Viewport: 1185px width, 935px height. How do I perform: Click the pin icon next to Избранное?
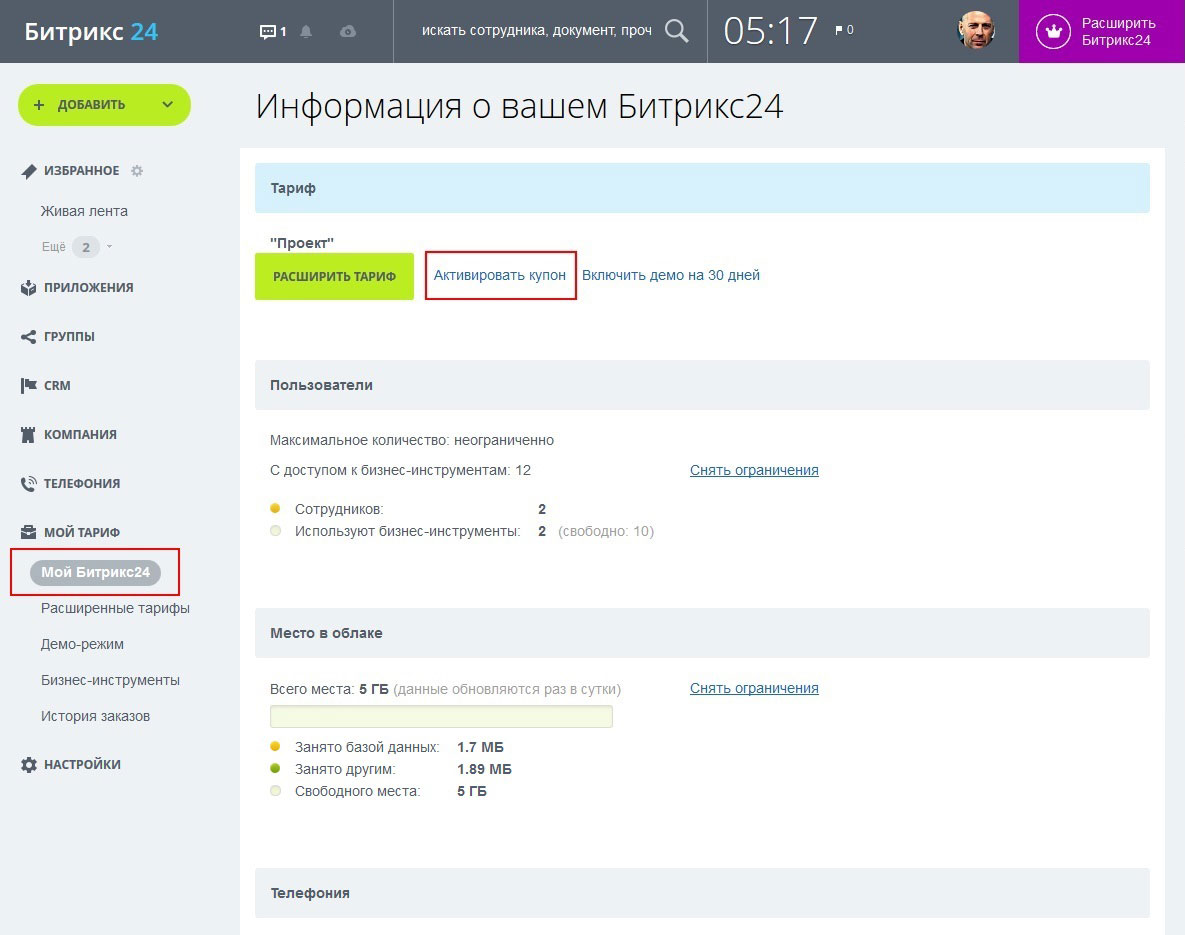pos(29,171)
